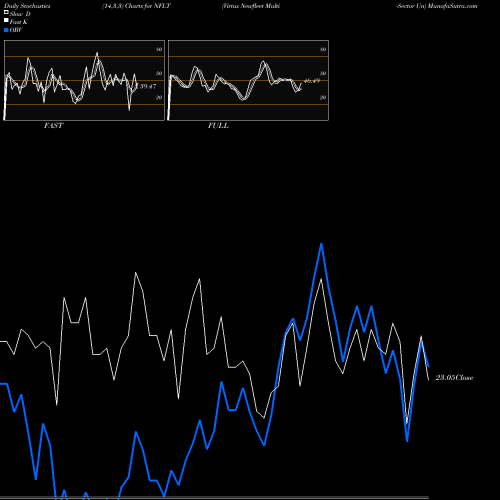Screen dimensions: 500x500
Task: Click the 39.47 value in FAST chart
Action: click(x=148, y=86)
